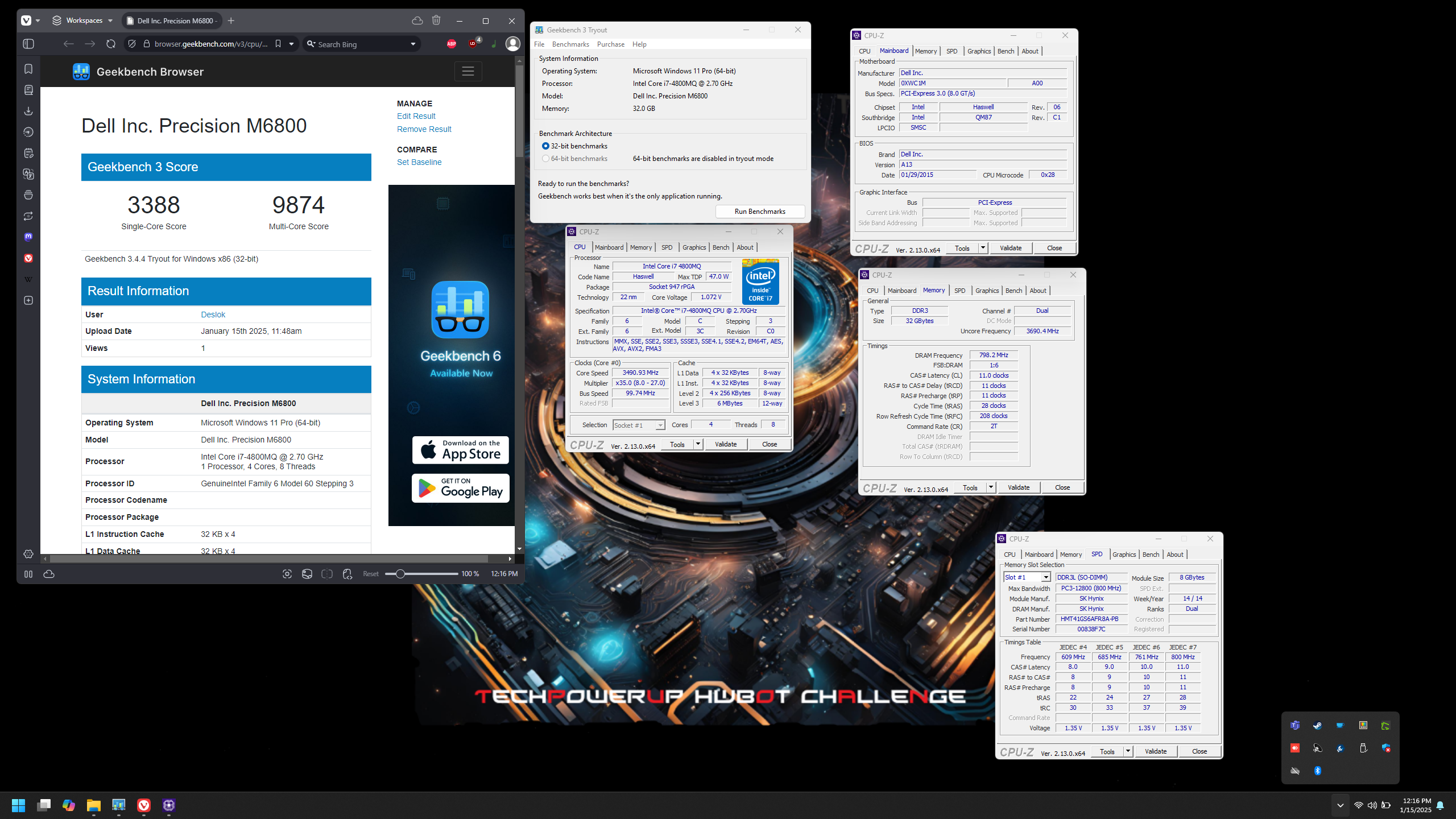Image resolution: width=1456 pixels, height=819 pixels.
Task: Click the Geekbench Browser logo
Action: (x=81, y=72)
